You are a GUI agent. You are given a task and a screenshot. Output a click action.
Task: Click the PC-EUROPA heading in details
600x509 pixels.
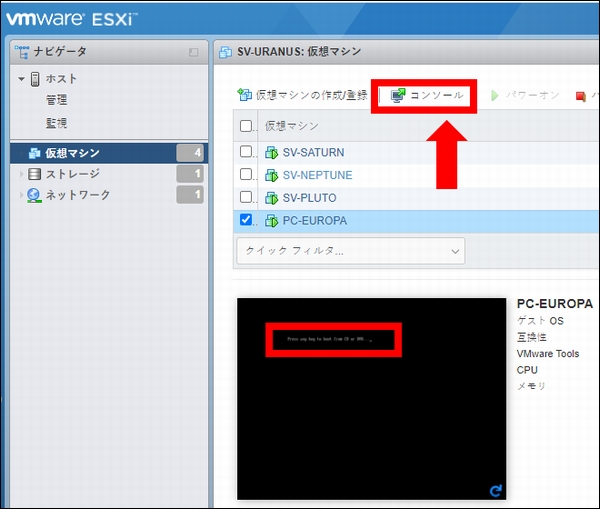tap(554, 304)
